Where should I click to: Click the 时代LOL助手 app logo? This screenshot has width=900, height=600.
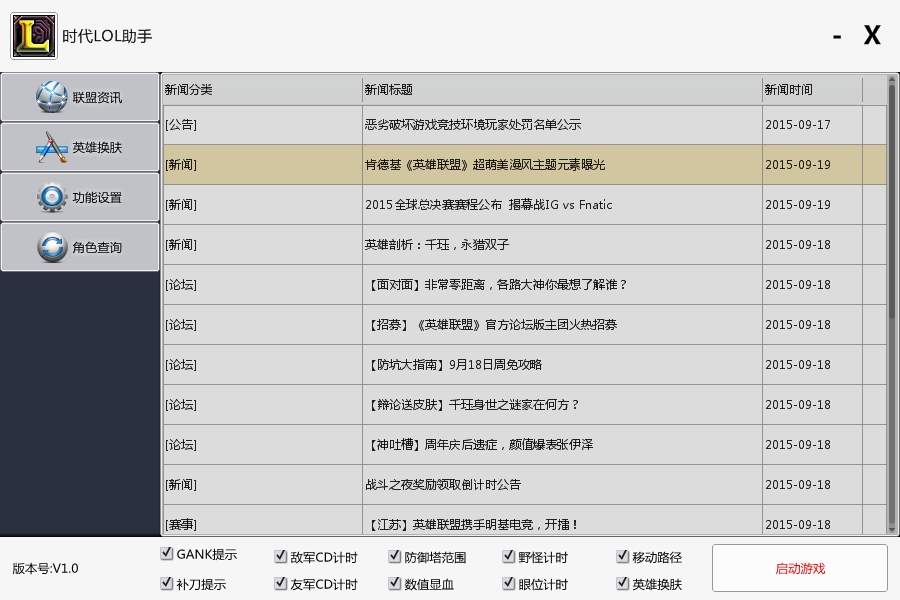coord(33,35)
